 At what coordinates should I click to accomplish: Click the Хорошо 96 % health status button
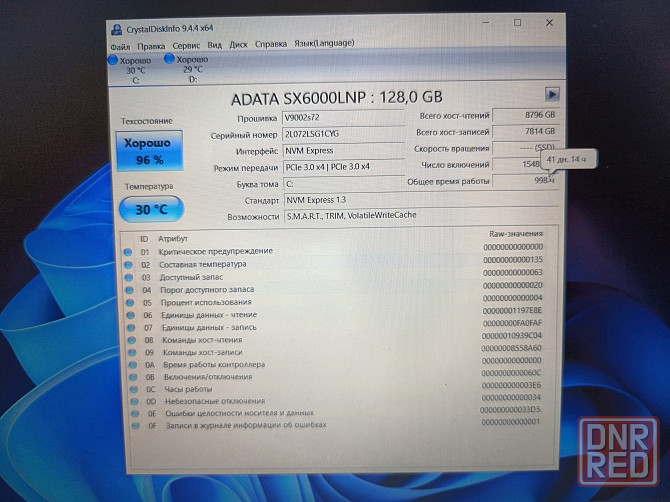pos(150,151)
